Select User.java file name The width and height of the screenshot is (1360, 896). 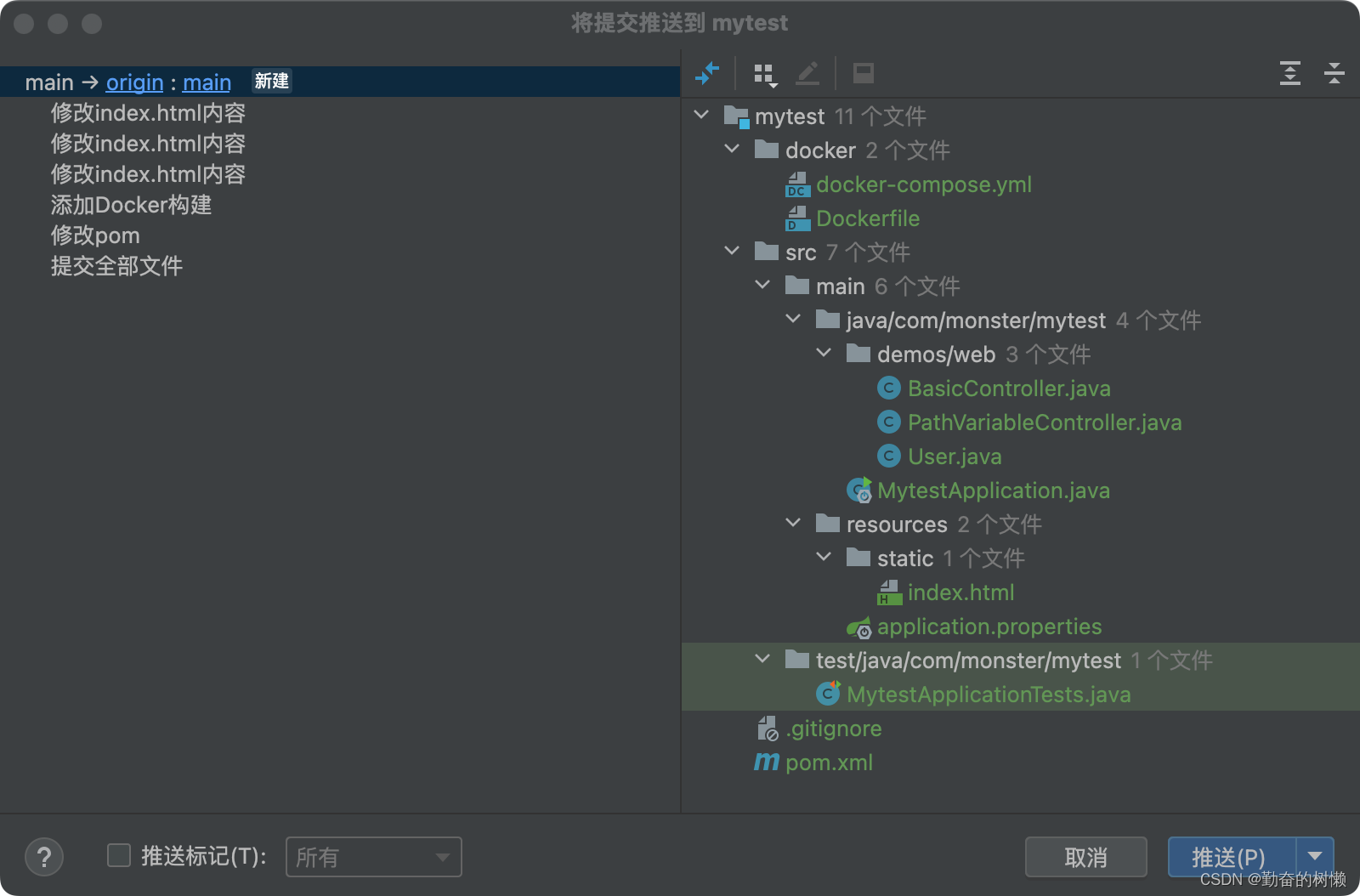point(955,457)
